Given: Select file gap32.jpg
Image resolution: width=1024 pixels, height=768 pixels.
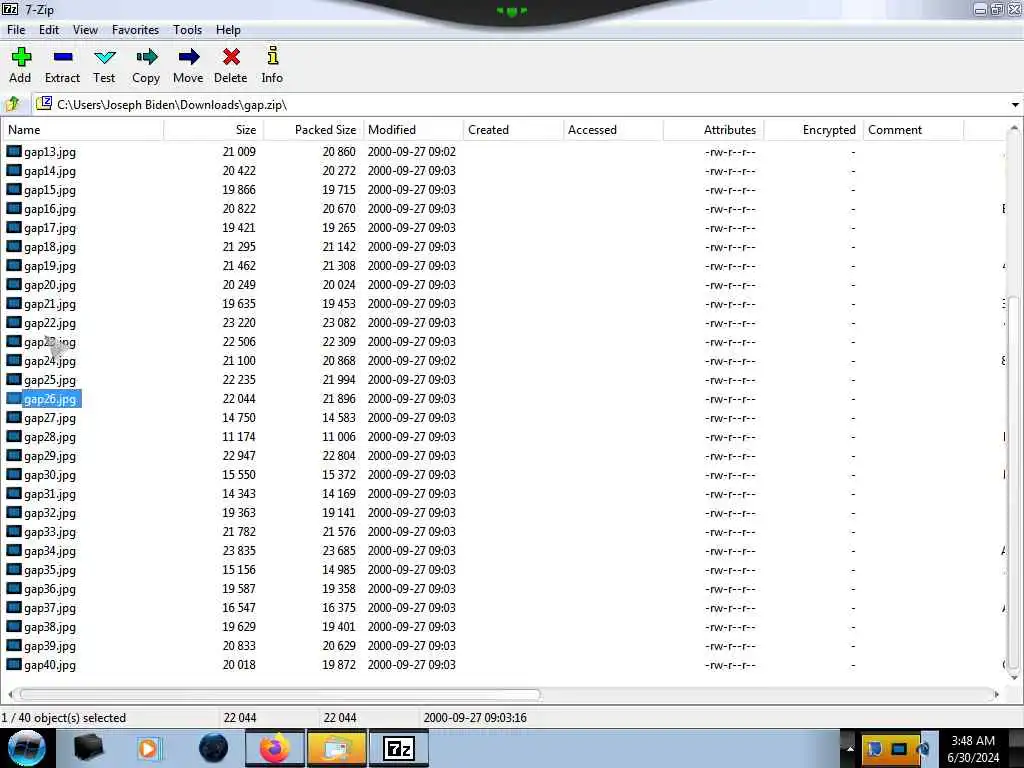Looking at the screenshot, I should click(50, 513).
